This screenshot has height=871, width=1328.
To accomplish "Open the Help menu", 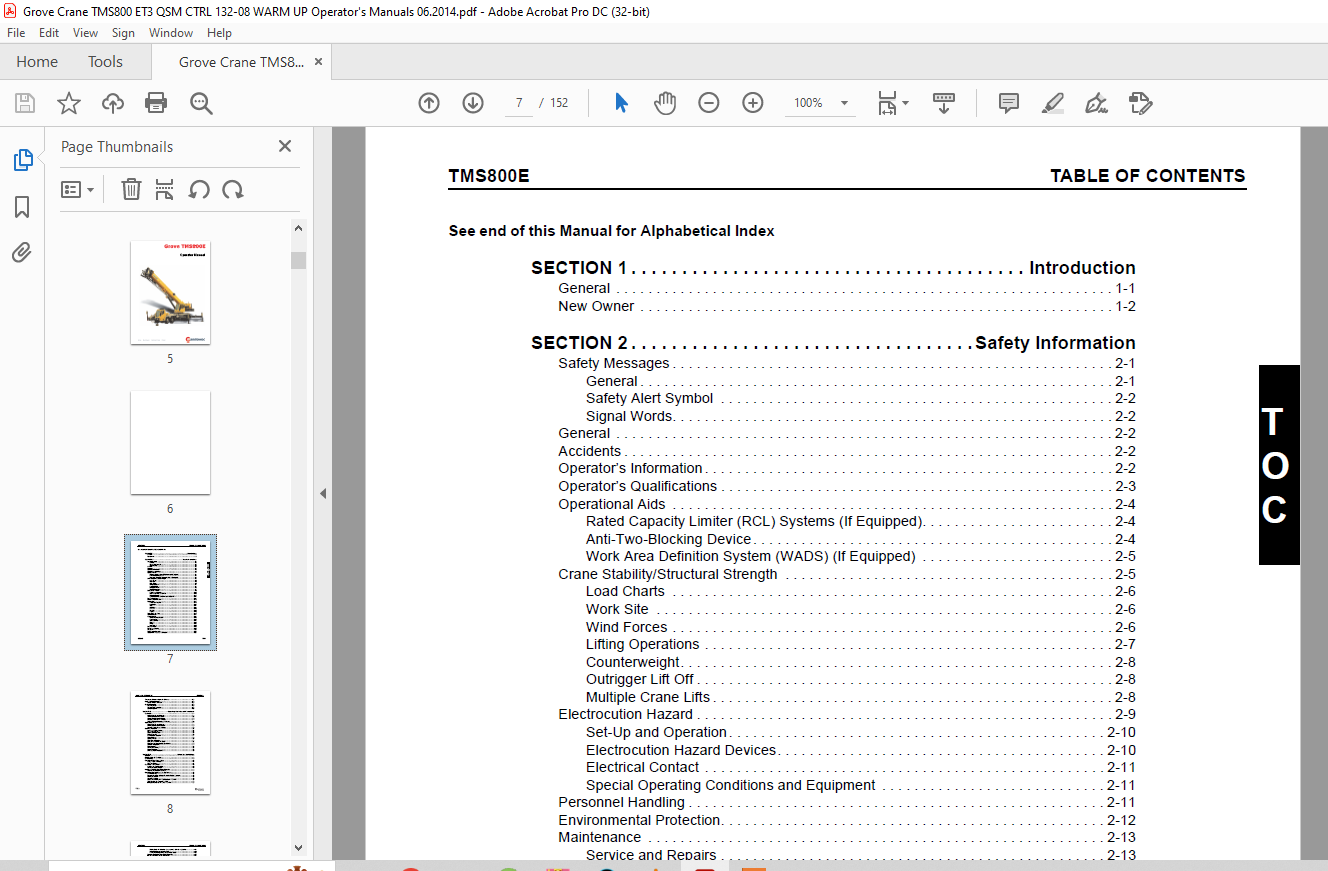I will [219, 33].
